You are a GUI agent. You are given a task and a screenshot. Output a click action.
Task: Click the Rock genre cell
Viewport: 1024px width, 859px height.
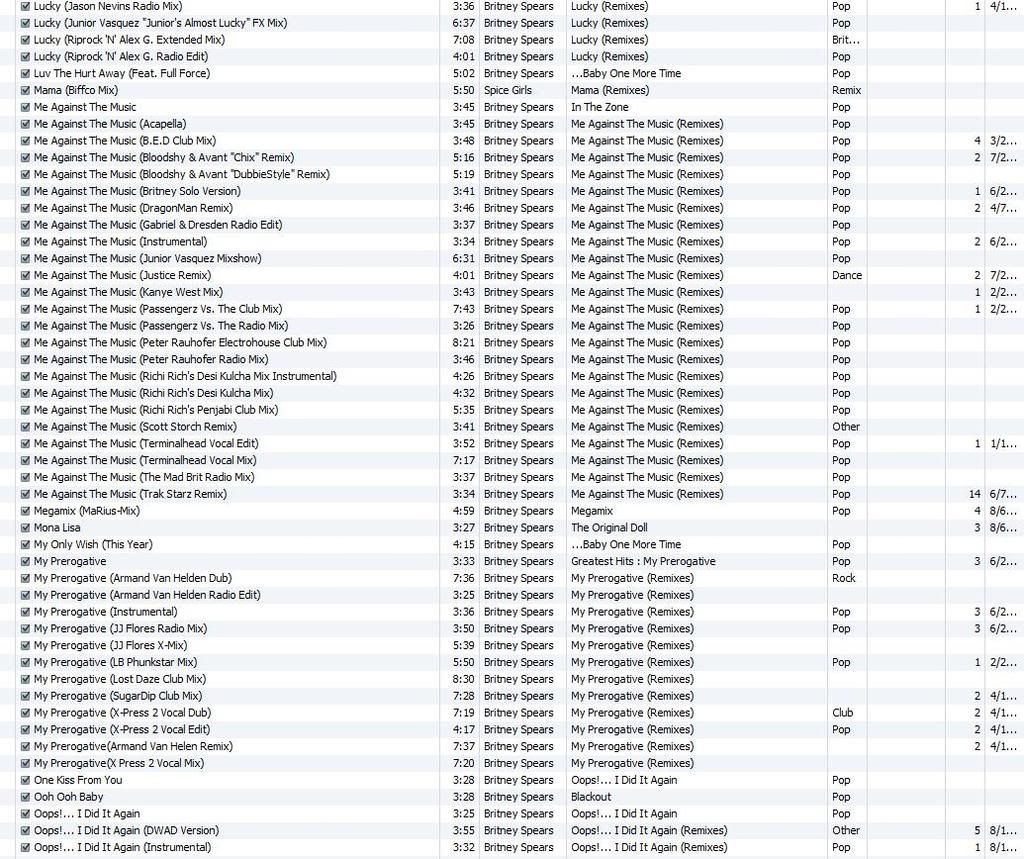pos(843,578)
